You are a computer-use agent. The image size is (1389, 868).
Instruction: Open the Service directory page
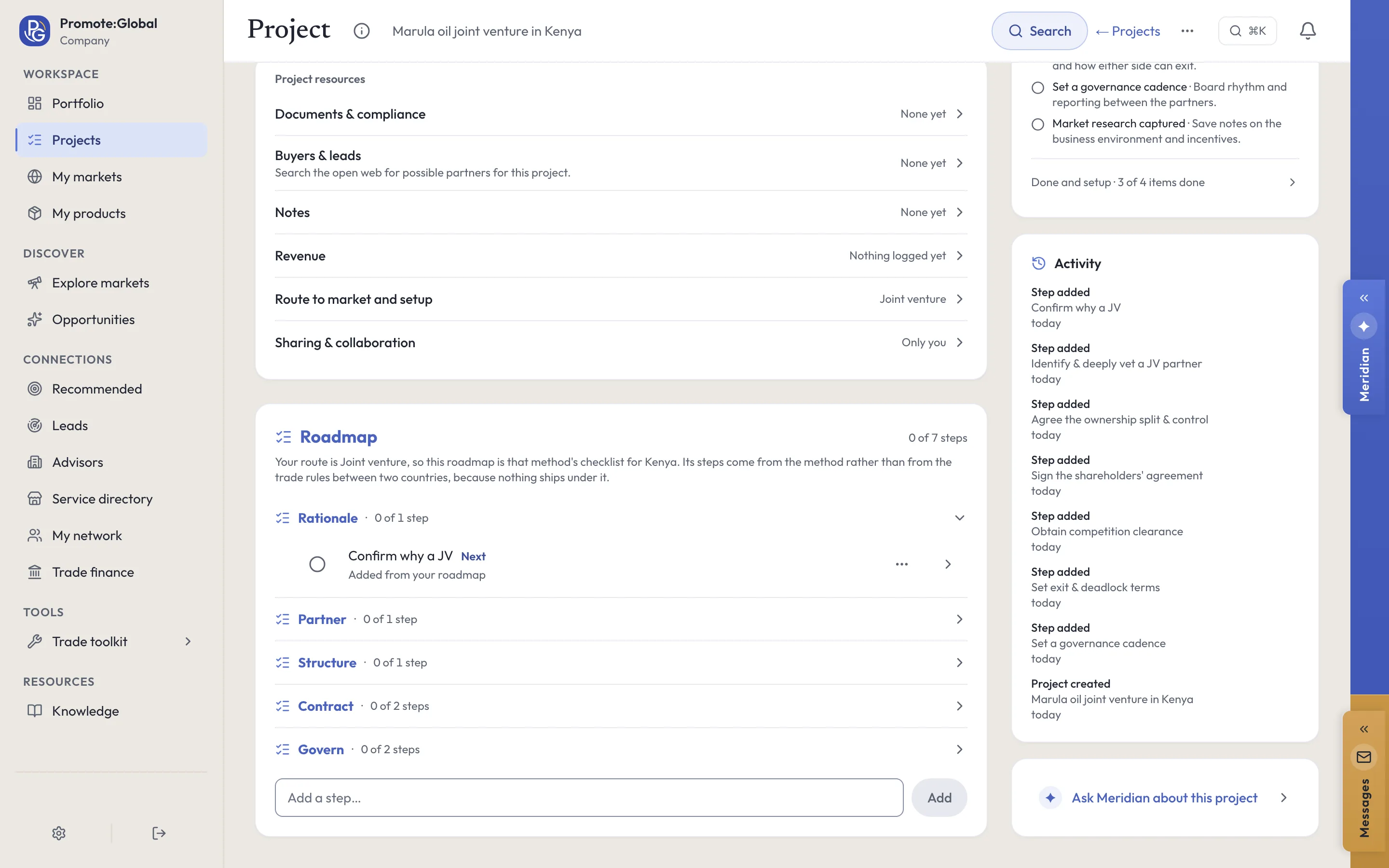coord(111,499)
